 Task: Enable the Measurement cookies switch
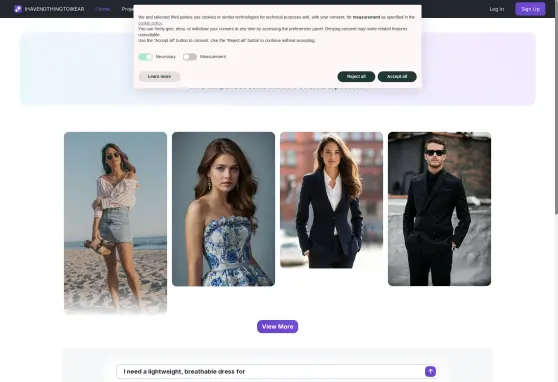point(190,57)
